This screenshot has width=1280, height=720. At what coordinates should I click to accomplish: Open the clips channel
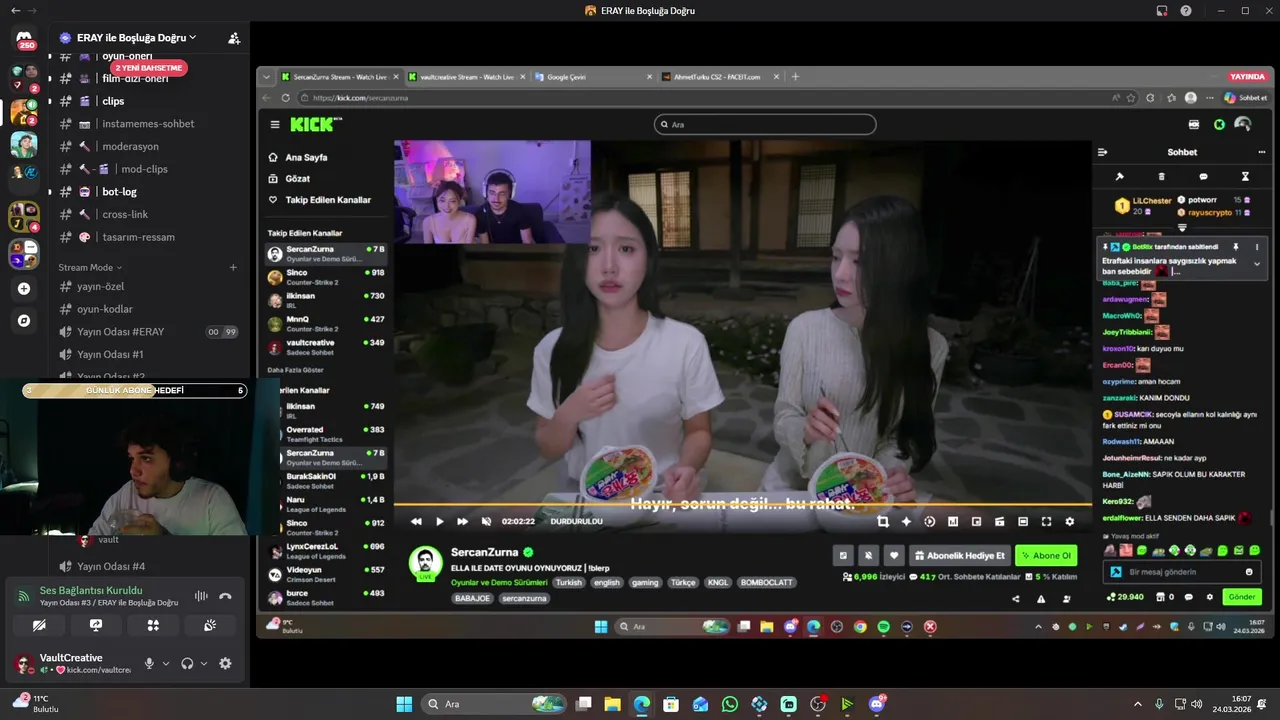pyautogui.click(x=150, y=101)
